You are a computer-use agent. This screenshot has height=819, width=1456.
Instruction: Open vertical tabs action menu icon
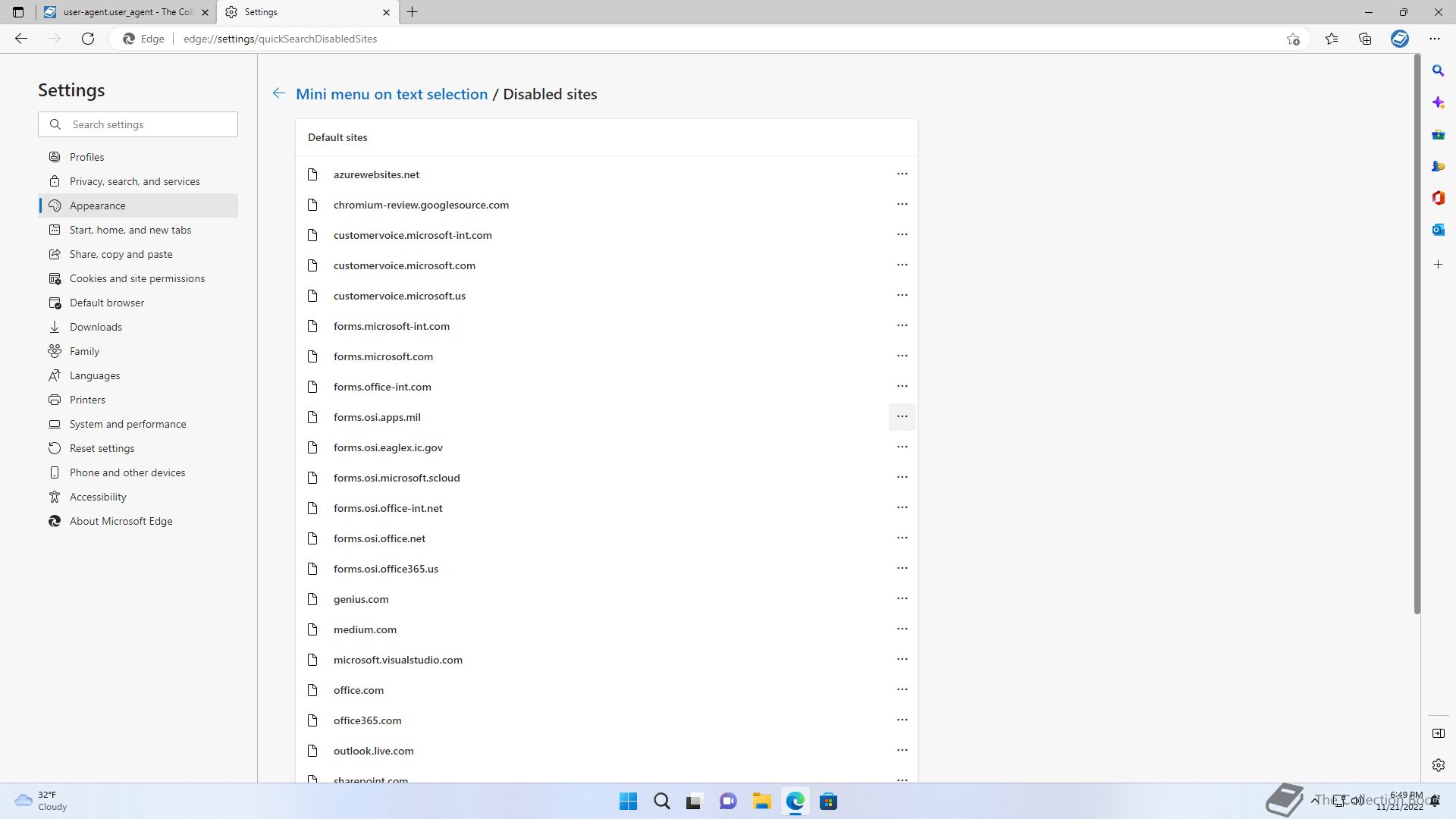(18, 12)
